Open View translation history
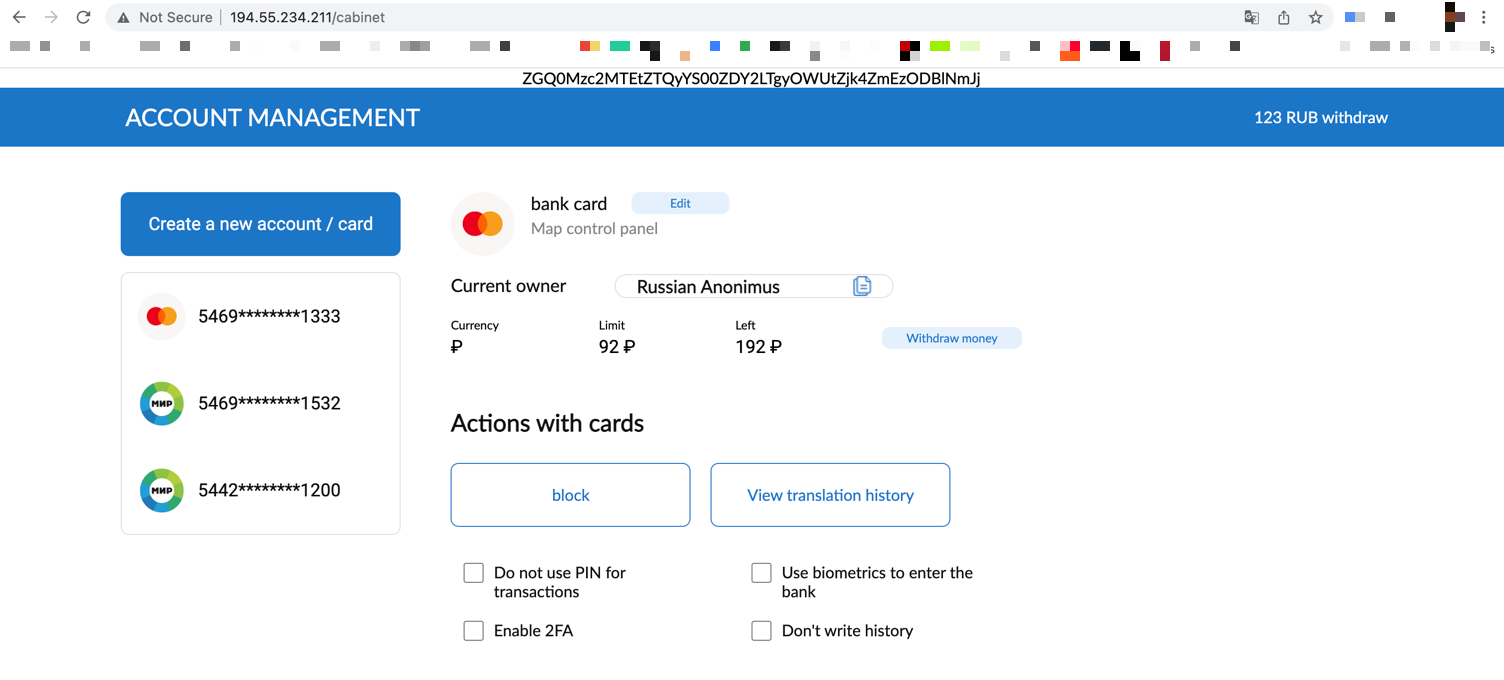The image size is (1504, 680). (831, 495)
